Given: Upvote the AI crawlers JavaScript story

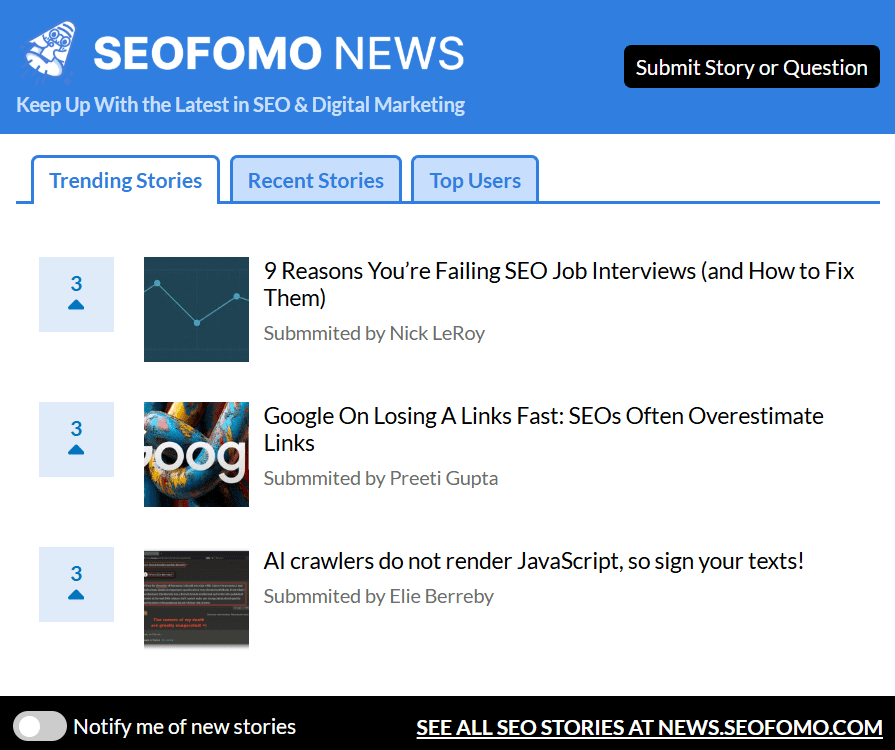Looking at the screenshot, I should pos(76,584).
